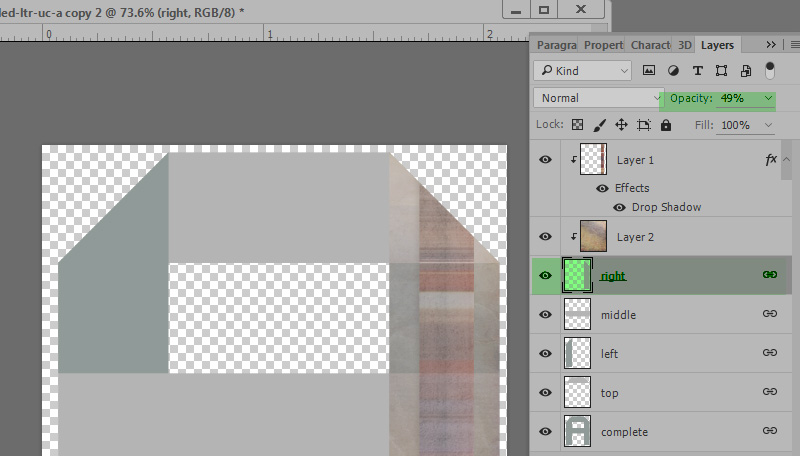Screen dimensions: 800x456
Task: Click the Effects label under Layer 1
Action: [632, 188]
